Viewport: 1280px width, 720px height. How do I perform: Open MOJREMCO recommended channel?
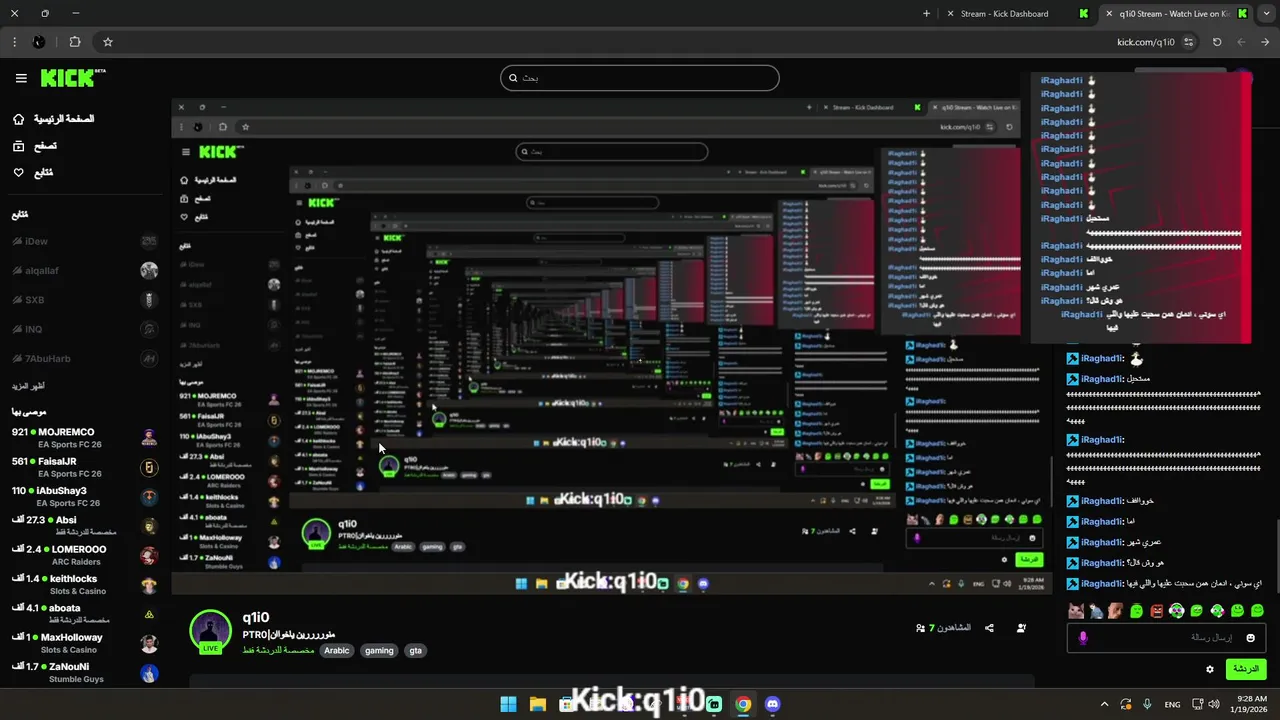85,438
